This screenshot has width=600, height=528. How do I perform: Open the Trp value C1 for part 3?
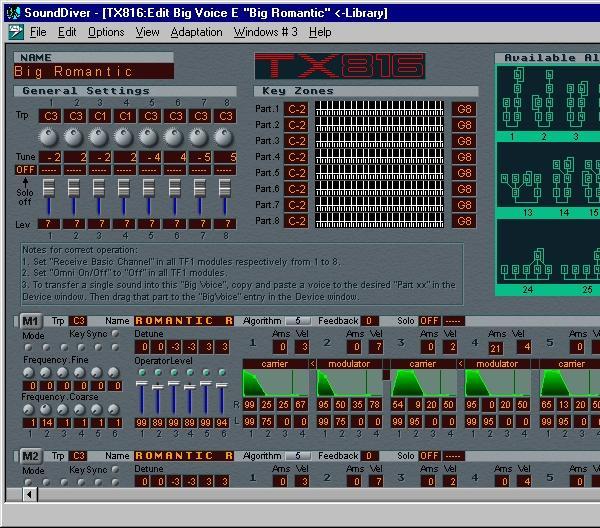[99, 116]
